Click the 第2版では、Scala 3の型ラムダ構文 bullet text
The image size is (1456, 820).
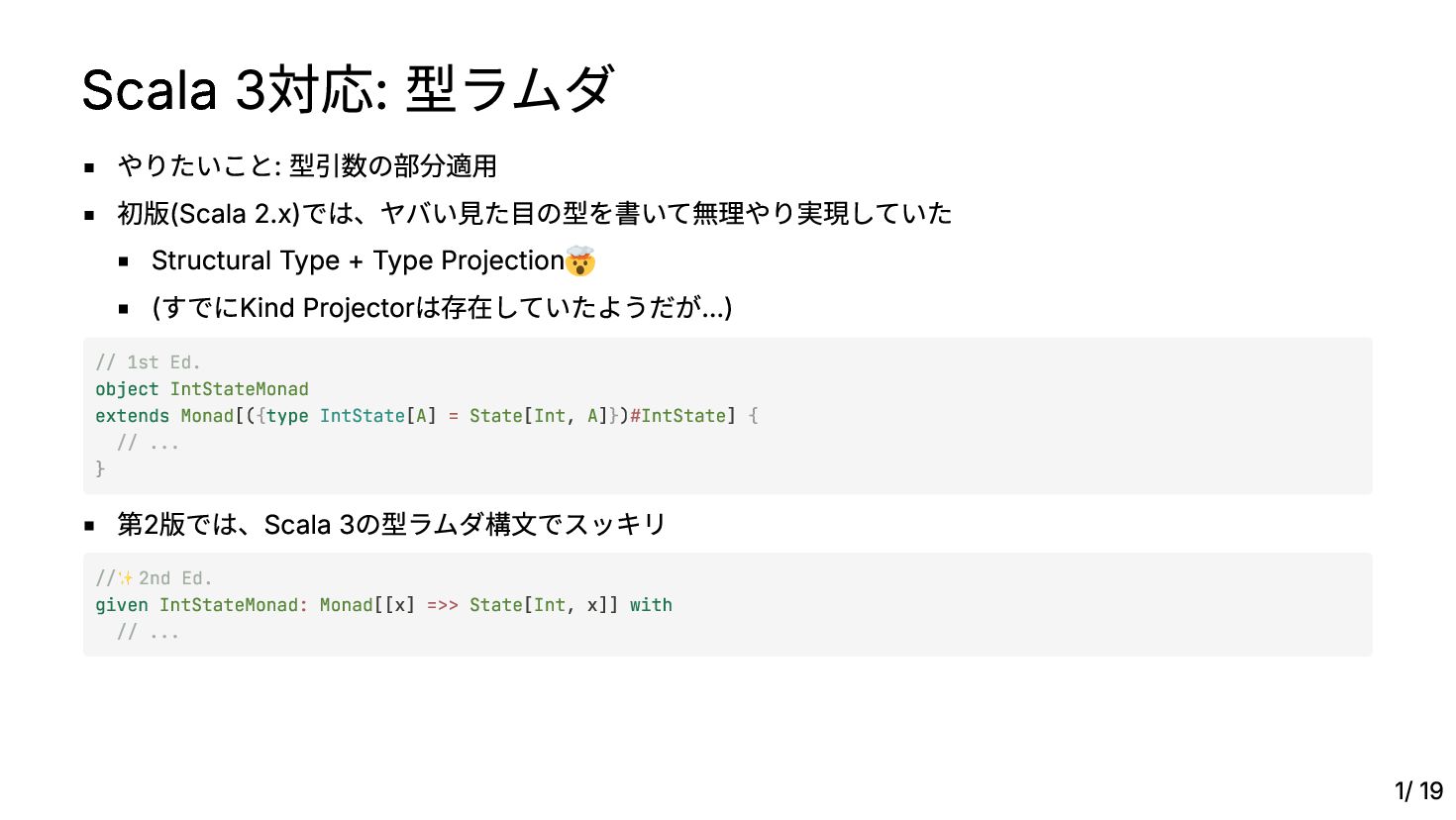click(x=391, y=524)
